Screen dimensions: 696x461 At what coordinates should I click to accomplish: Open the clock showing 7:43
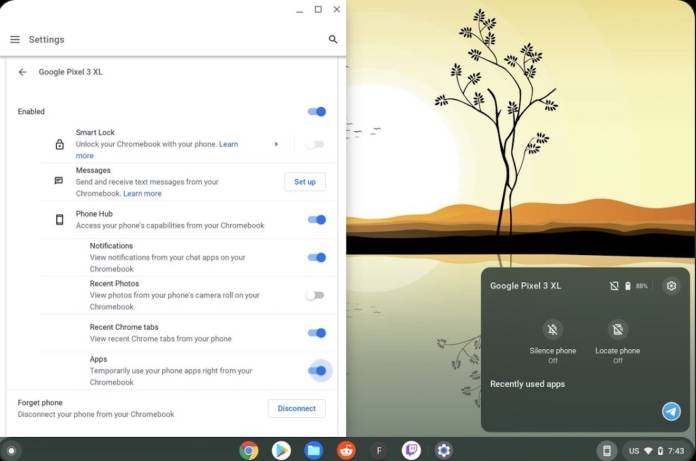pos(676,451)
